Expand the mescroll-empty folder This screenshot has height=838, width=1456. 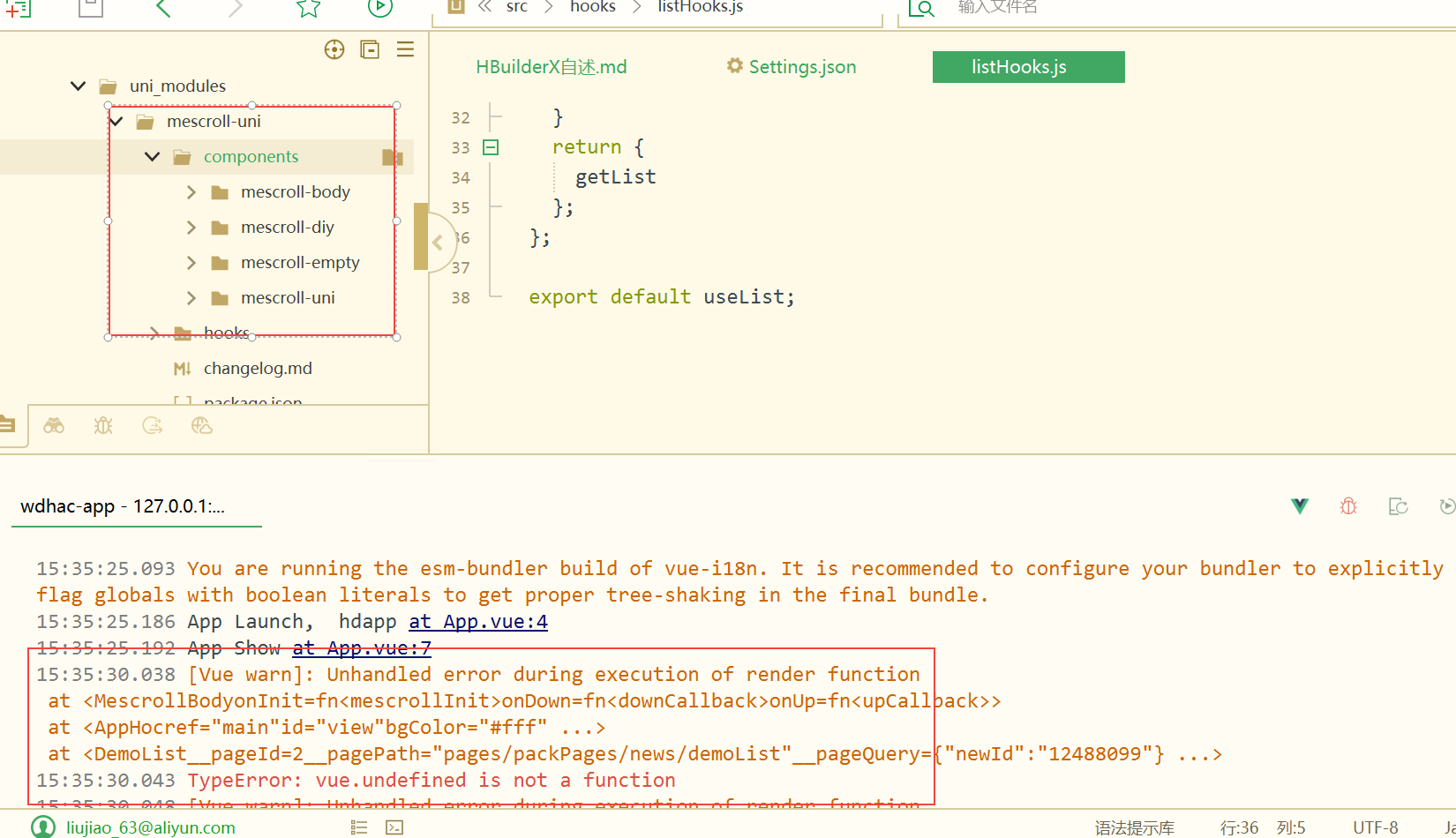(191, 262)
